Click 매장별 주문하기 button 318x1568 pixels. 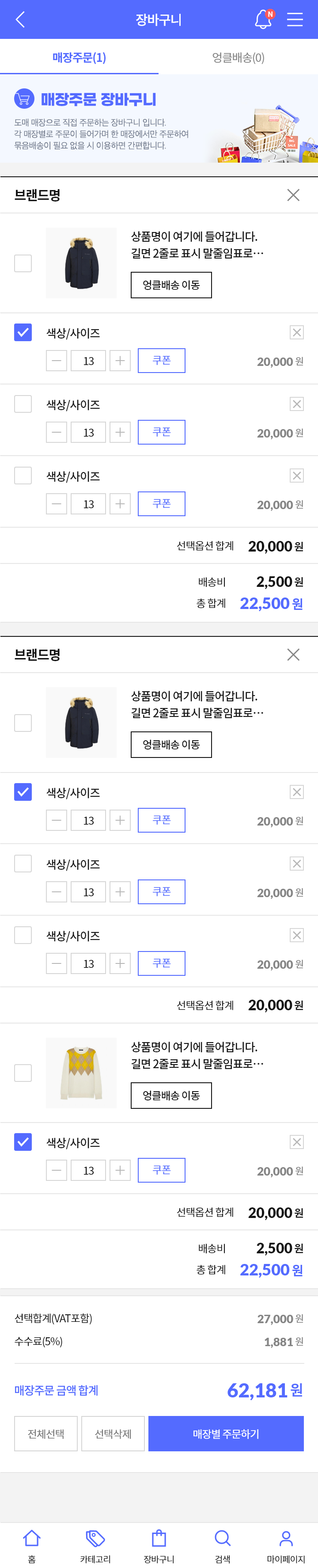click(226, 1434)
